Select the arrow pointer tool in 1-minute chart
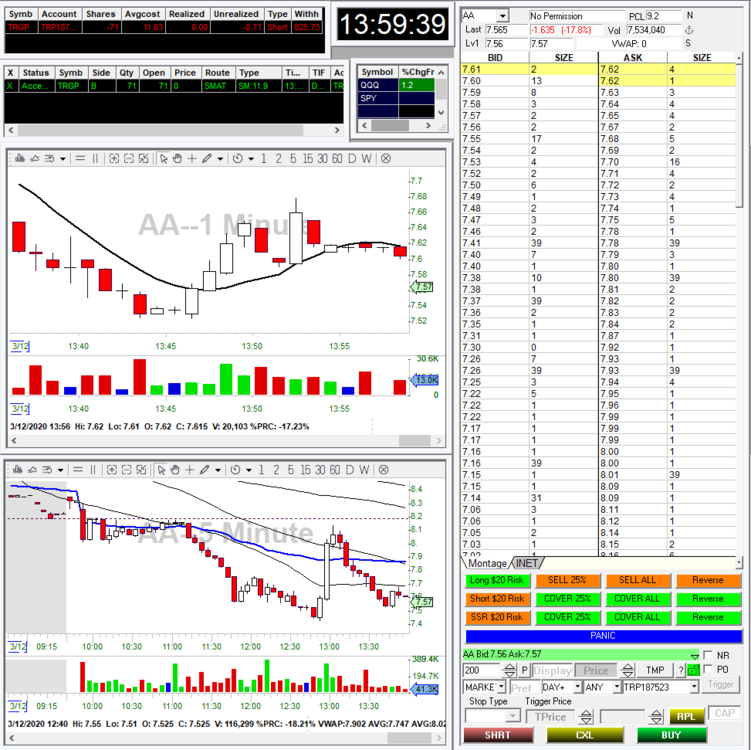Screen dimensions: 751x750 pos(164,159)
